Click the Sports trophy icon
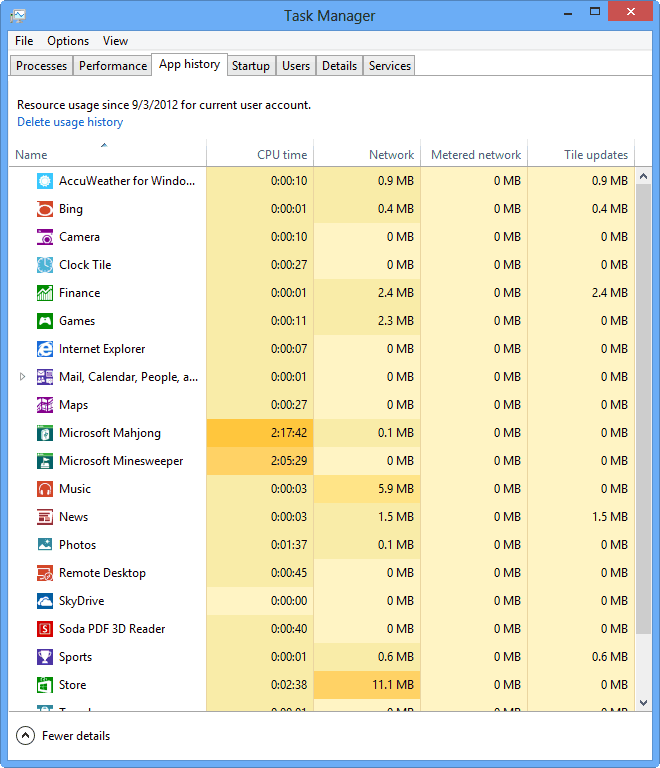 (x=45, y=657)
